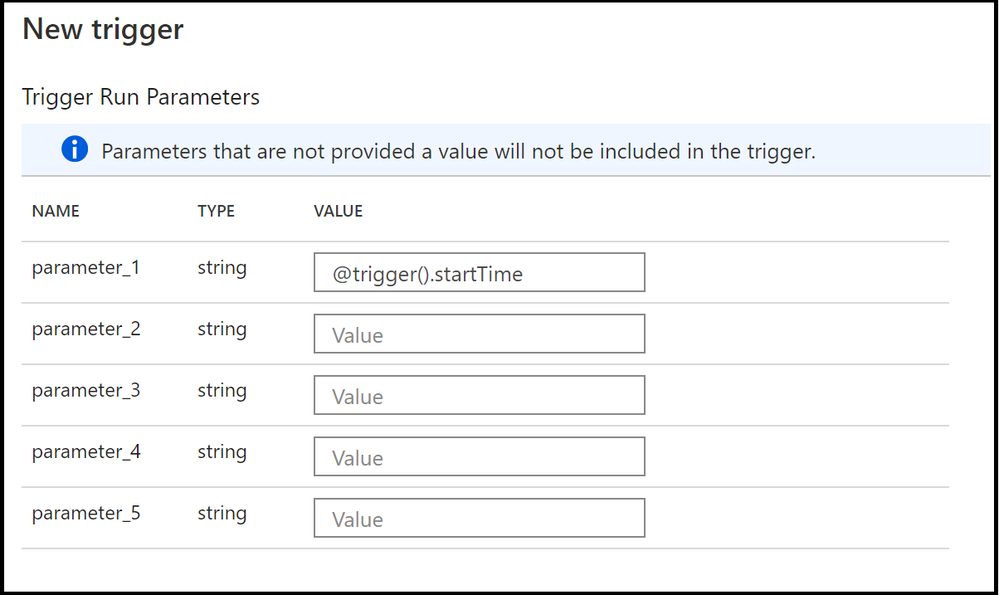Click into the parameter_4 value field
This screenshot has height=595, width=999.
(479, 457)
